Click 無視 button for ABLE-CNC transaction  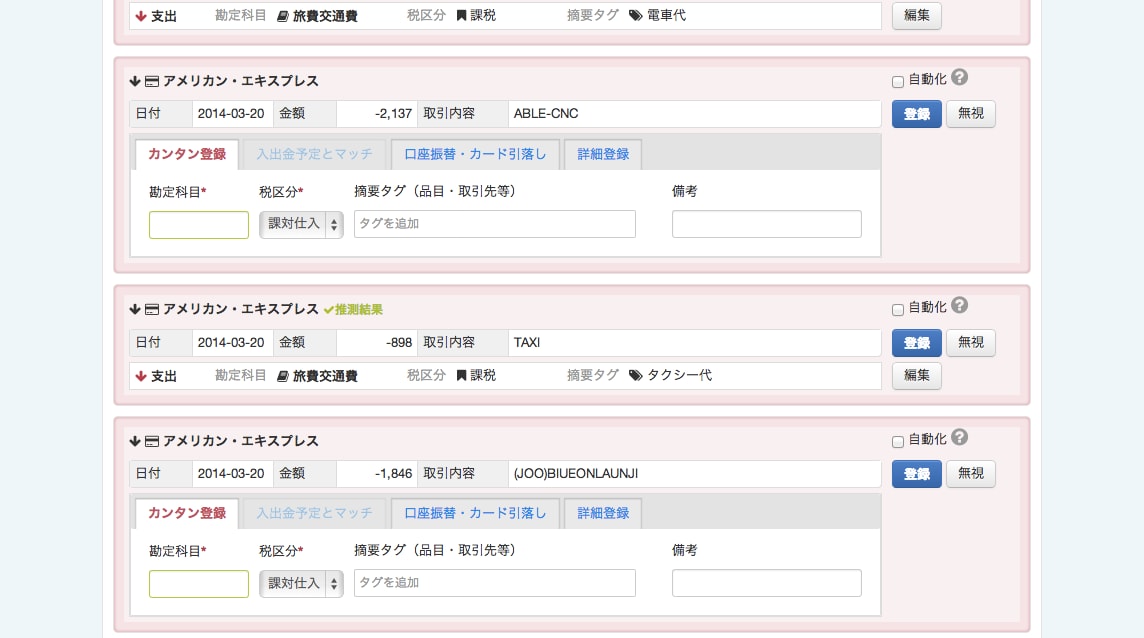coord(970,114)
